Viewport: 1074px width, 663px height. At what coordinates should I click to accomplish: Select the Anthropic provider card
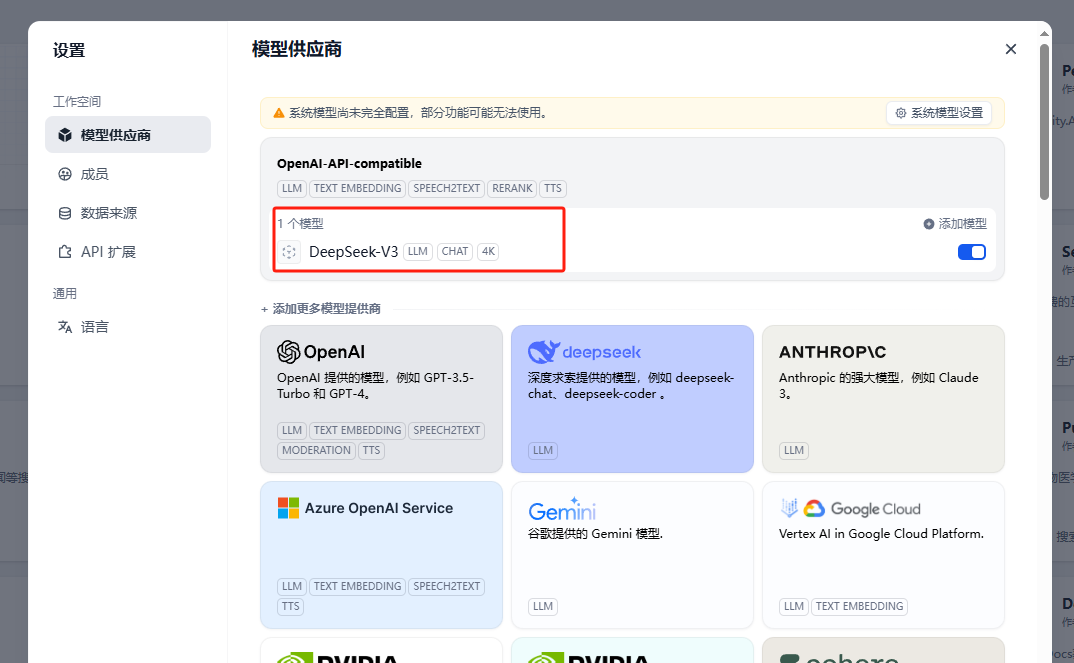pyautogui.click(x=883, y=399)
